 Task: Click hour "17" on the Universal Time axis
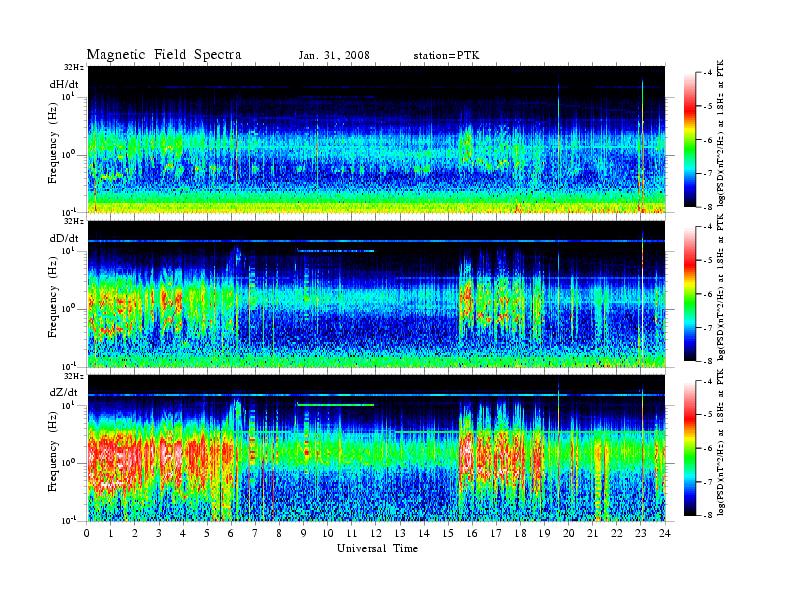497,533
